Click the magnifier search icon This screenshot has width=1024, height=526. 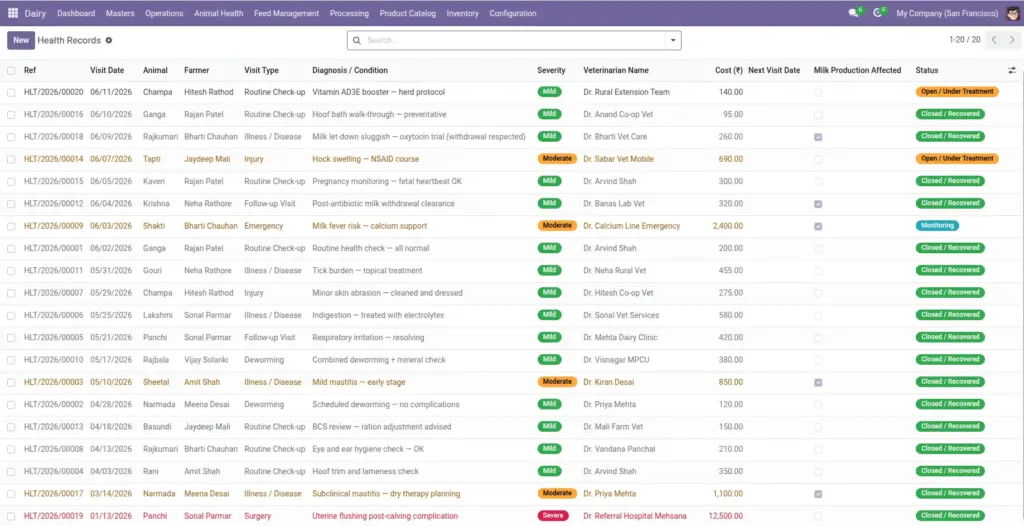(x=357, y=41)
